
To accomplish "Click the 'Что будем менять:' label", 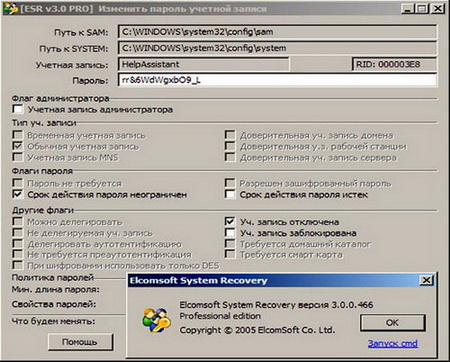I will pos(53,321).
